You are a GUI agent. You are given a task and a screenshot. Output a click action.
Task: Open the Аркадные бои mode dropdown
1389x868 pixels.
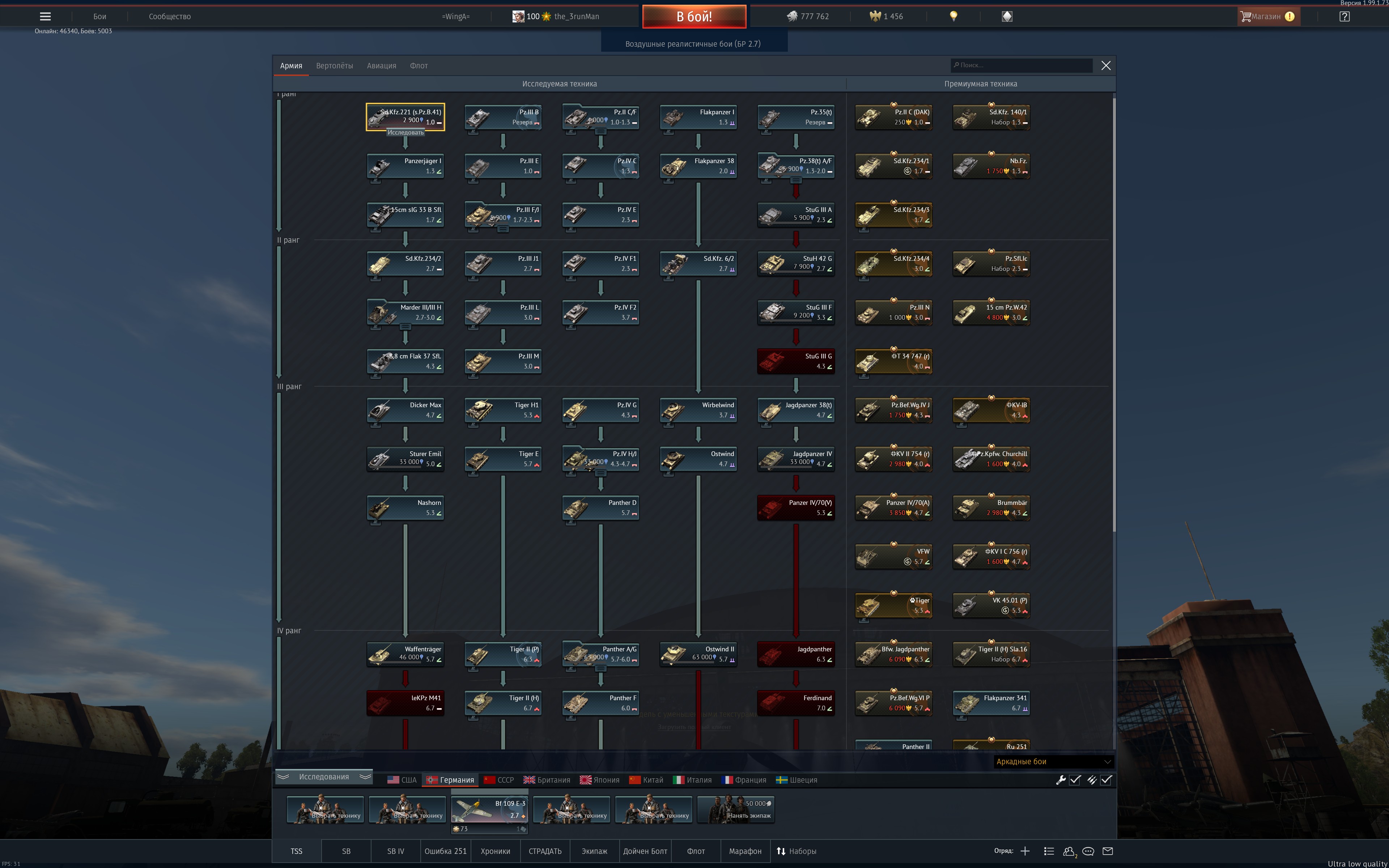click(1054, 761)
